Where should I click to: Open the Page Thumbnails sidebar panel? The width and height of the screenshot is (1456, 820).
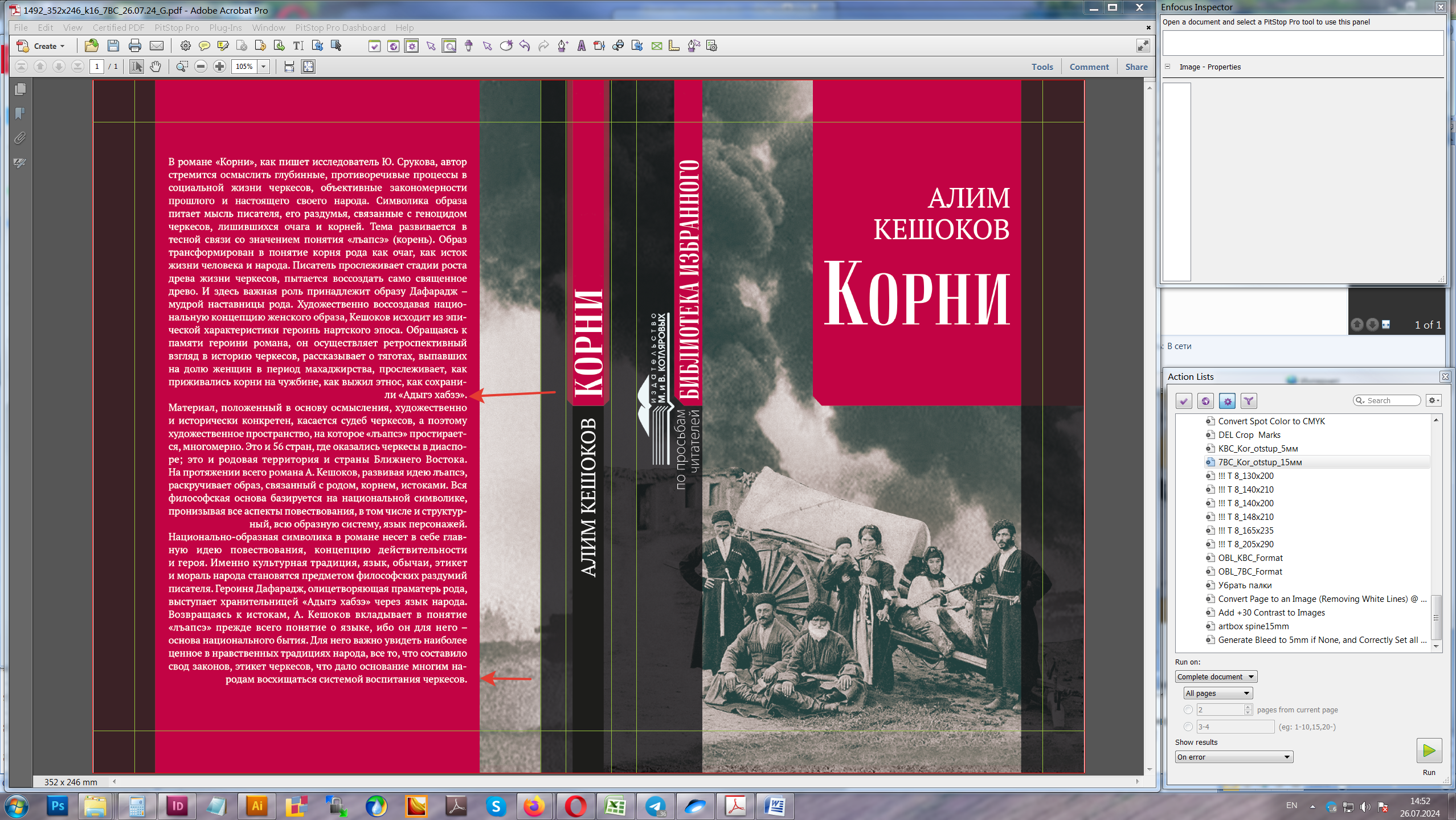pos(20,89)
